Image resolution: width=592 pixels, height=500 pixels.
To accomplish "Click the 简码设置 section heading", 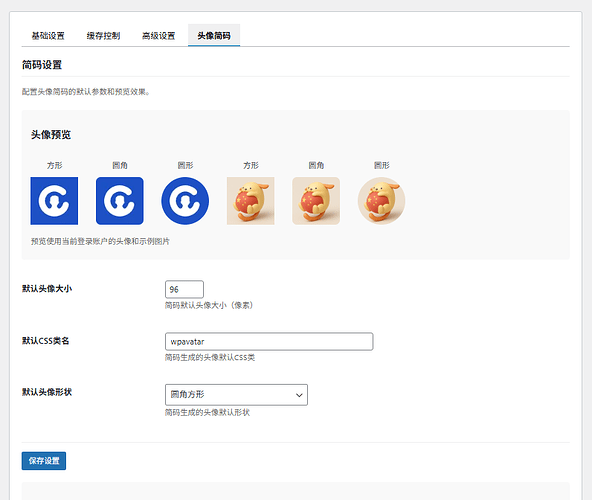I will pos(42,65).
